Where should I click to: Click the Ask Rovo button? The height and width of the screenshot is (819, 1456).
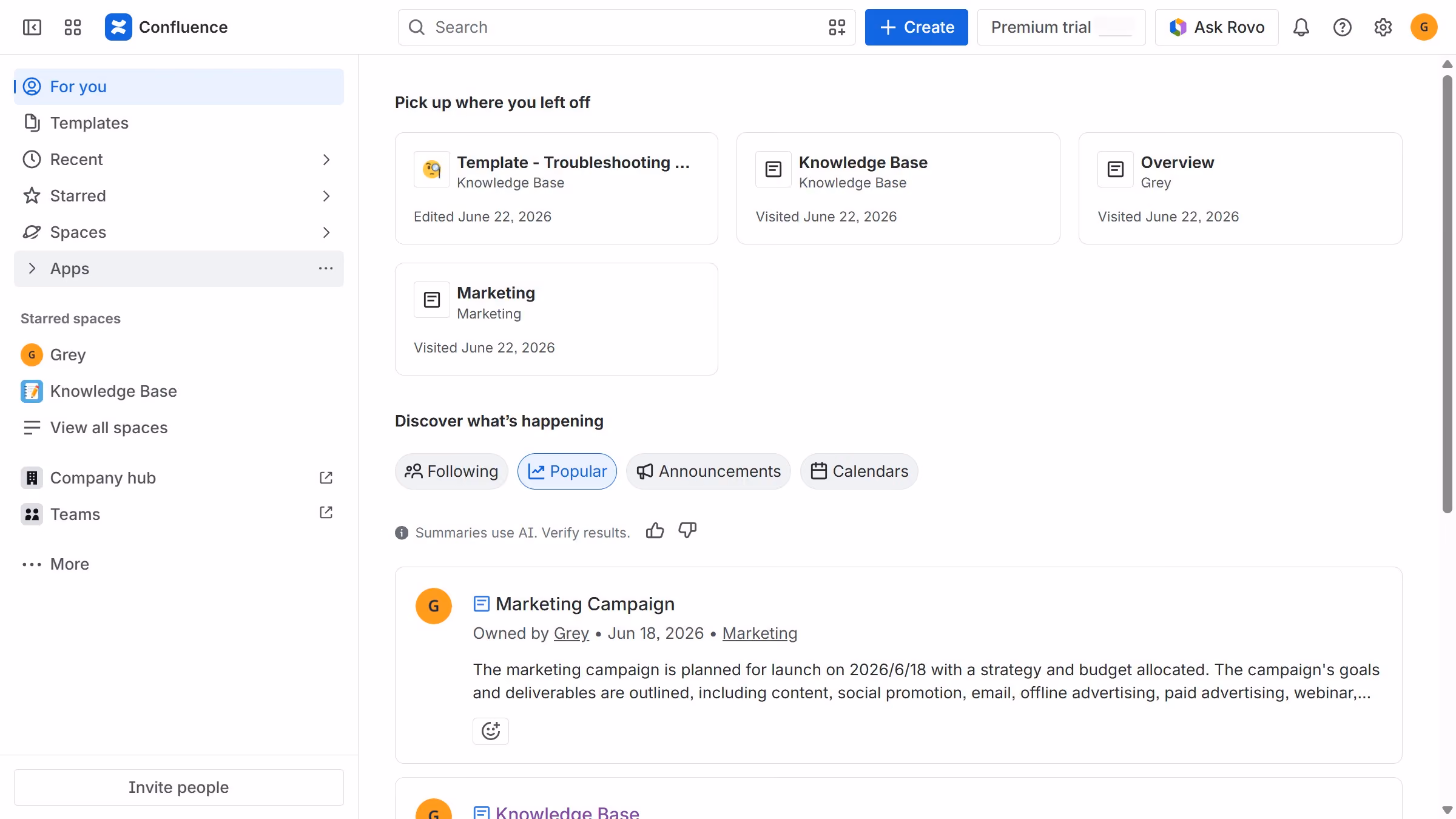pos(1217,27)
